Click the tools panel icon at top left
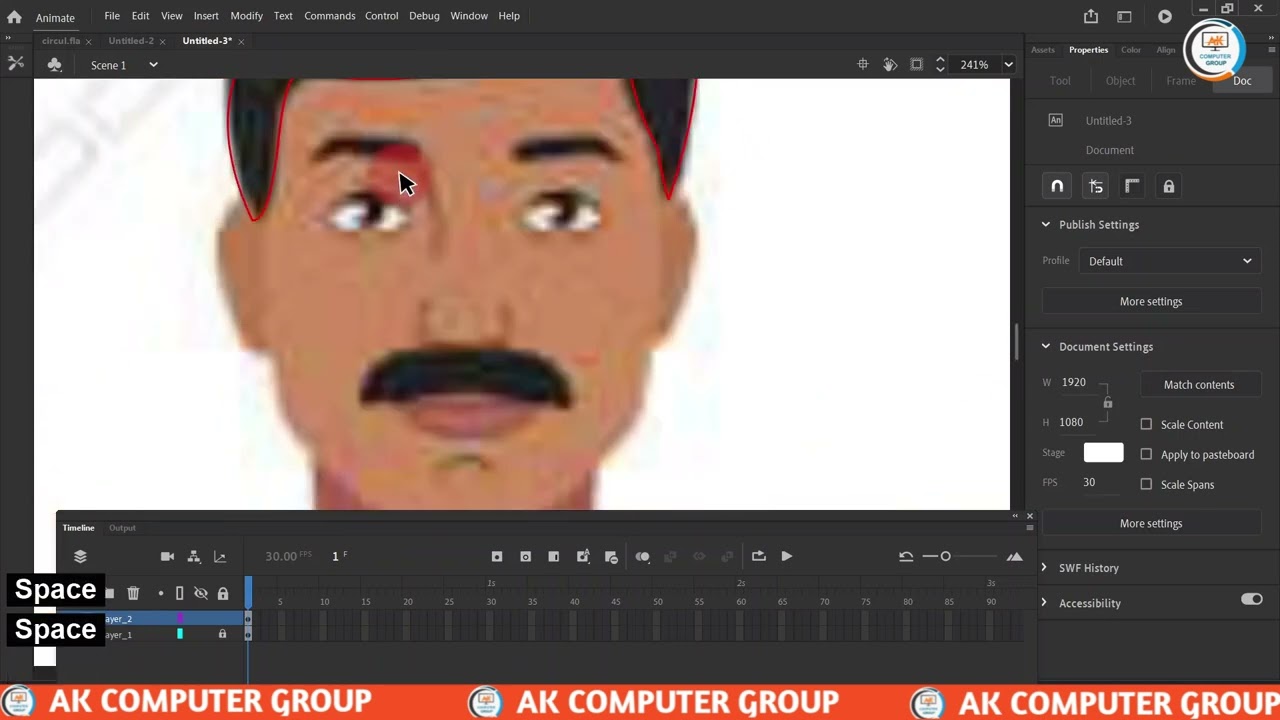This screenshot has height=720, width=1280. click(x=16, y=63)
